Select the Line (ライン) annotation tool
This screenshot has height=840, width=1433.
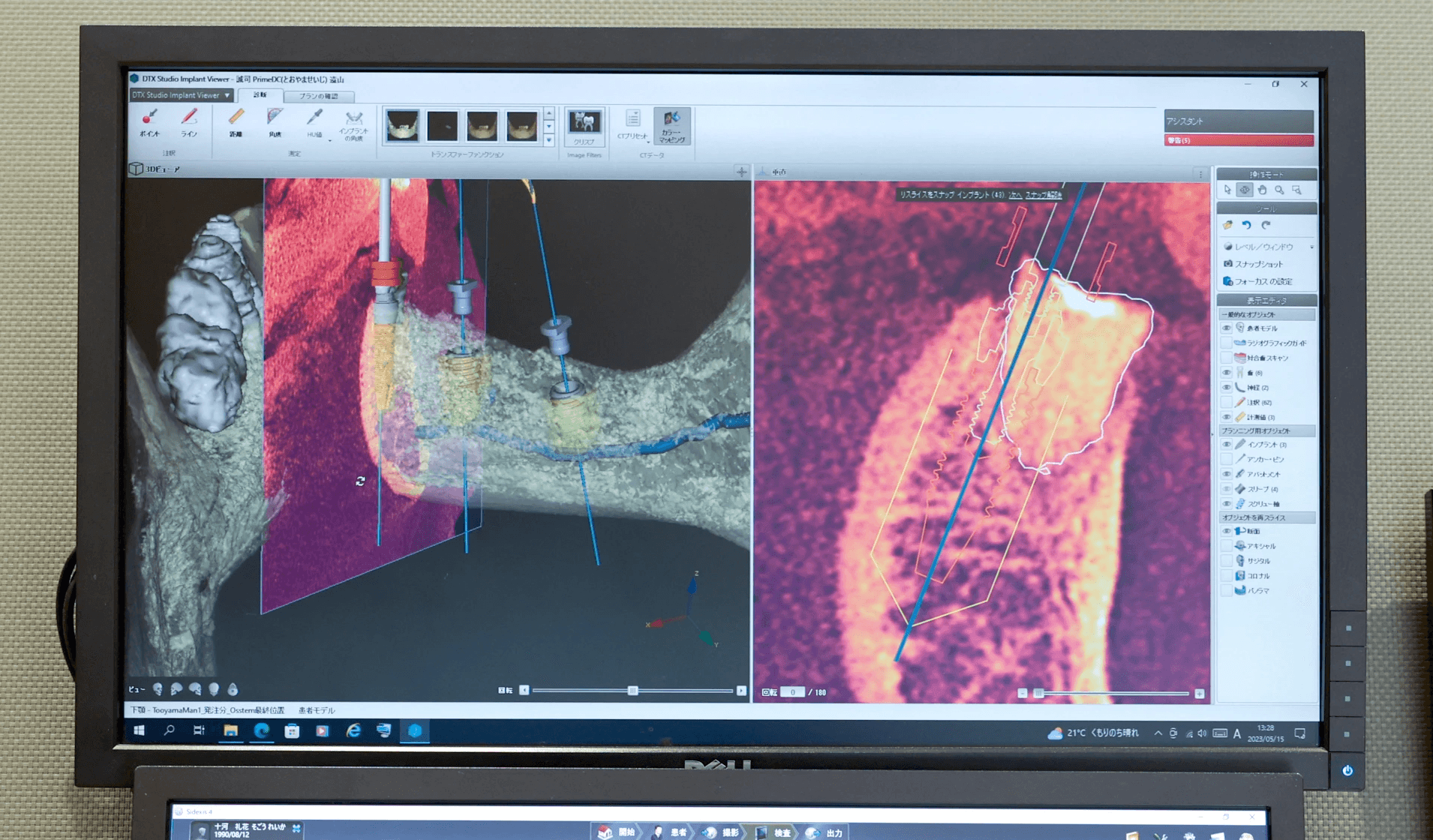[189, 123]
